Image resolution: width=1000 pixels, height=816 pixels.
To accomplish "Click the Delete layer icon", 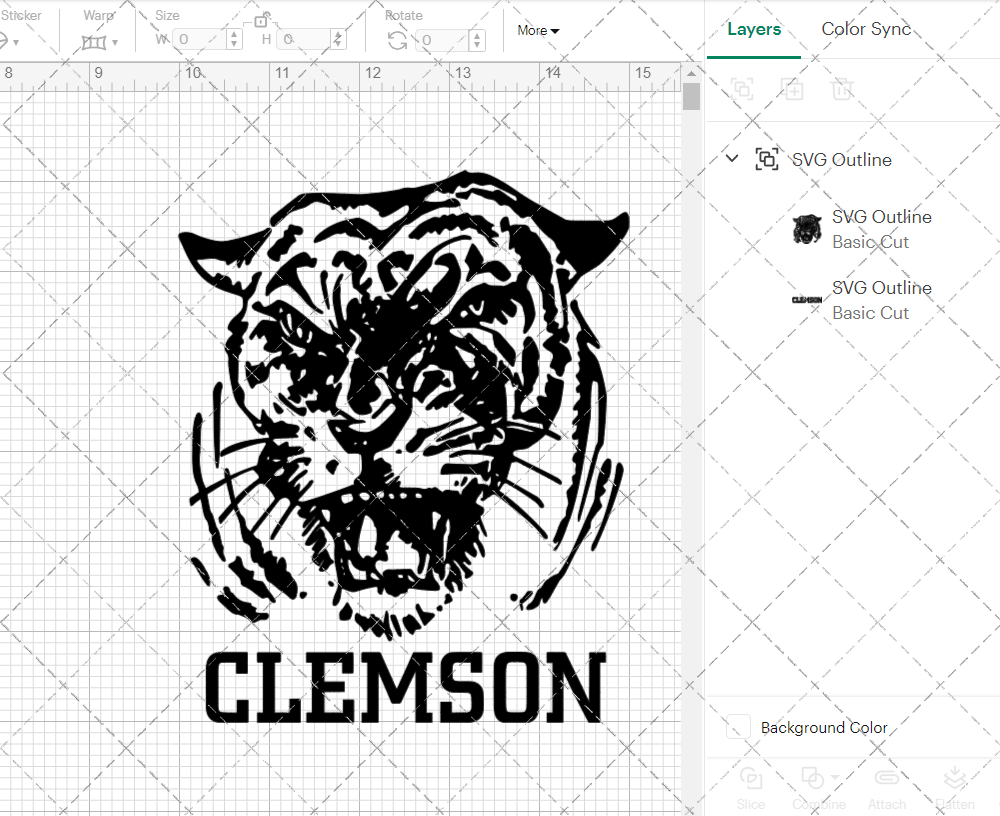I will tap(843, 89).
